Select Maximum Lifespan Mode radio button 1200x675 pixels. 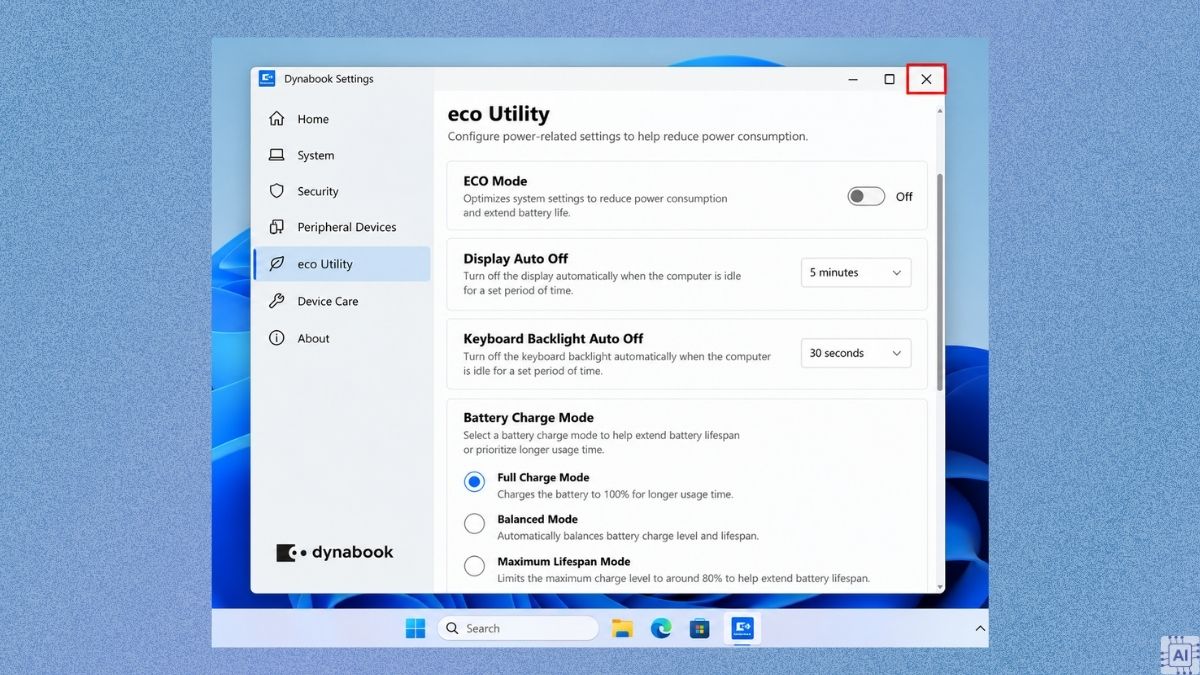pyautogui.click(x=474, y=566)
